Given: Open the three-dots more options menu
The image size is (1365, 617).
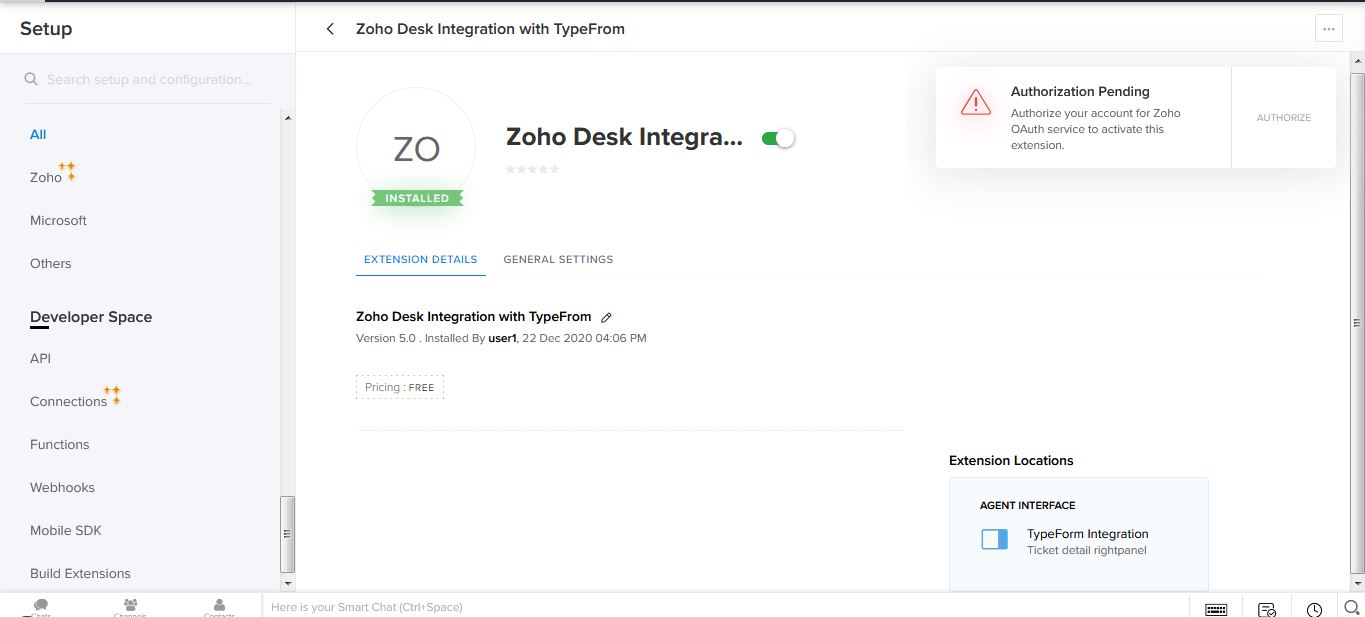Looking at the screenshot, I should (x=1328, y=29).
